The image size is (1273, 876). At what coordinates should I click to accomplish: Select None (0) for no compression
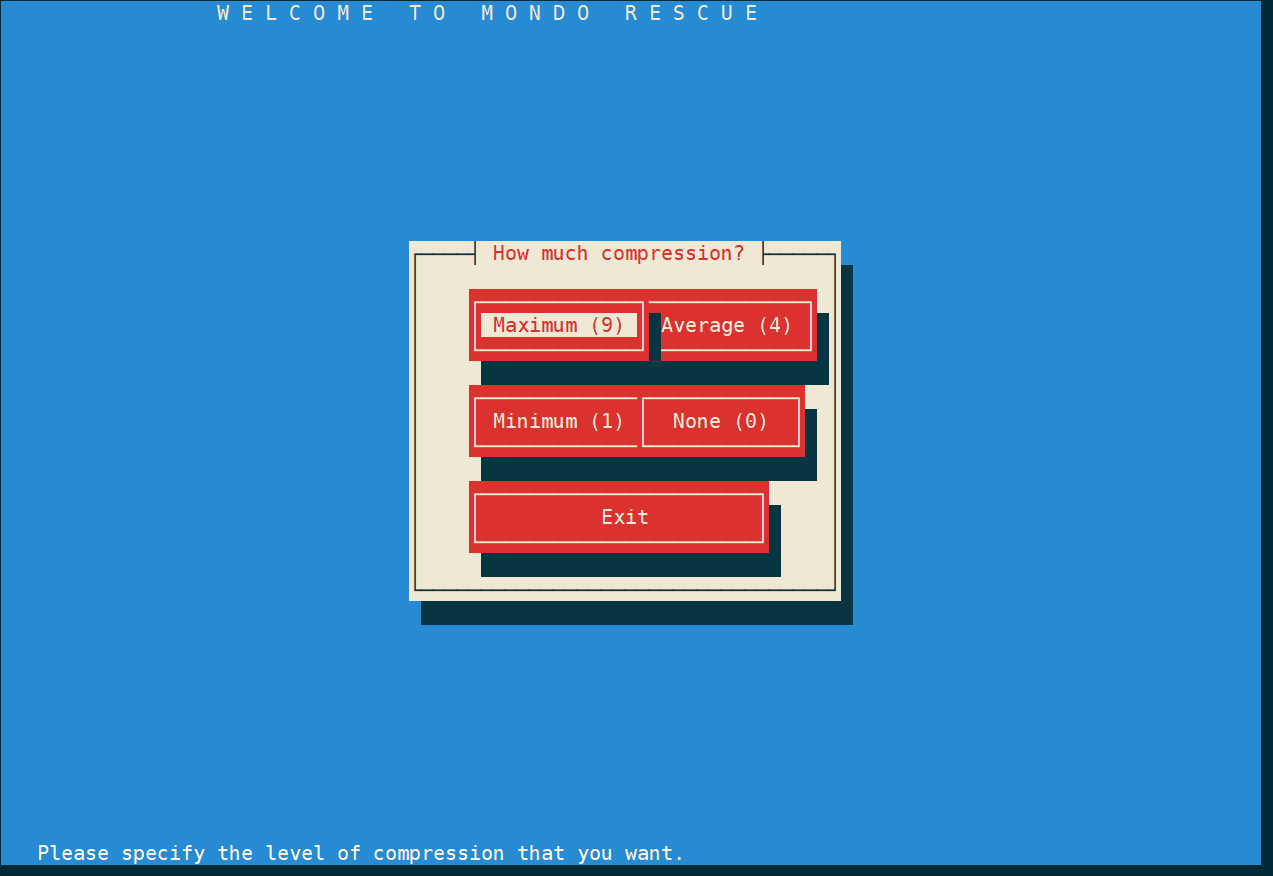pos(720,421)
